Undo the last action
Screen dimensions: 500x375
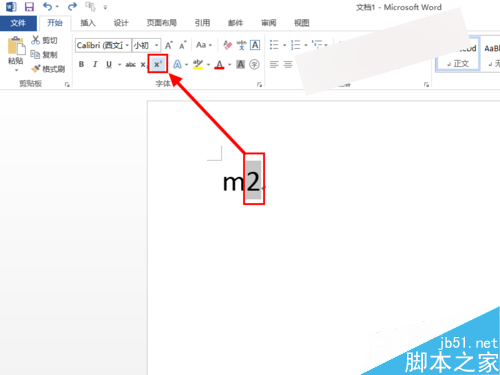(x=47, y=6)
